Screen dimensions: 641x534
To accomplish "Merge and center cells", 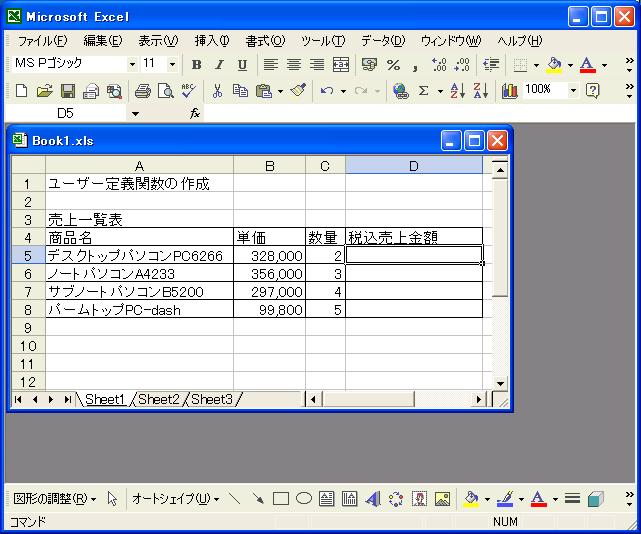I will coord(341,65).
